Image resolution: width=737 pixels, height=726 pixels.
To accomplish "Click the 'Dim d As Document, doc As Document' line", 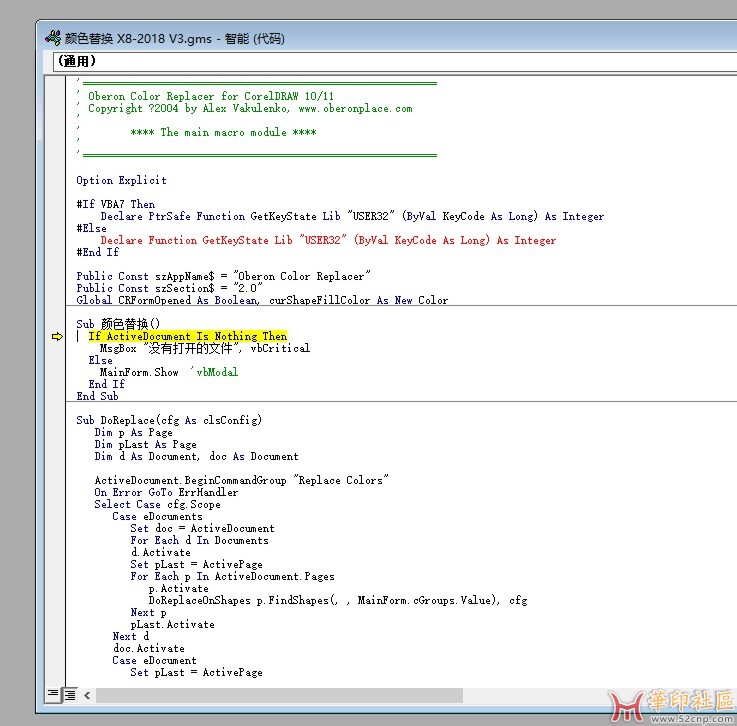I will pyautogui.click(x=196, y=457).
